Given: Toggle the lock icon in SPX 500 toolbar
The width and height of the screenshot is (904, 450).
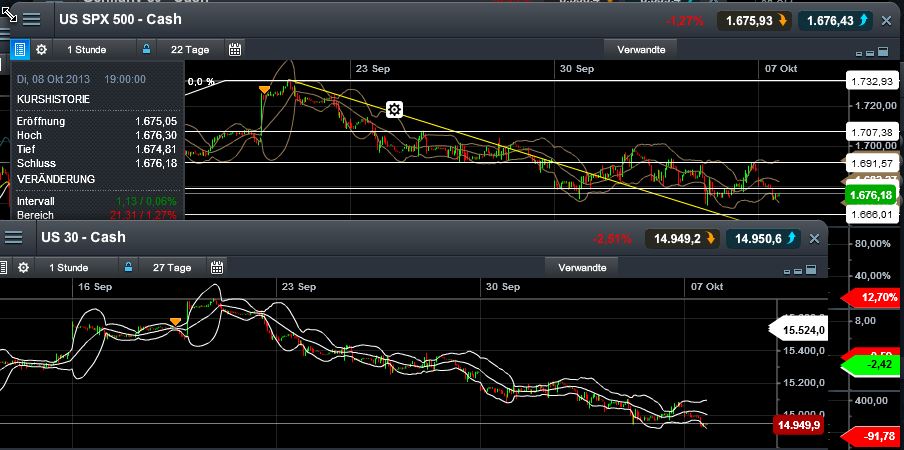Looking at the screenshot, I should coord(146,49).
